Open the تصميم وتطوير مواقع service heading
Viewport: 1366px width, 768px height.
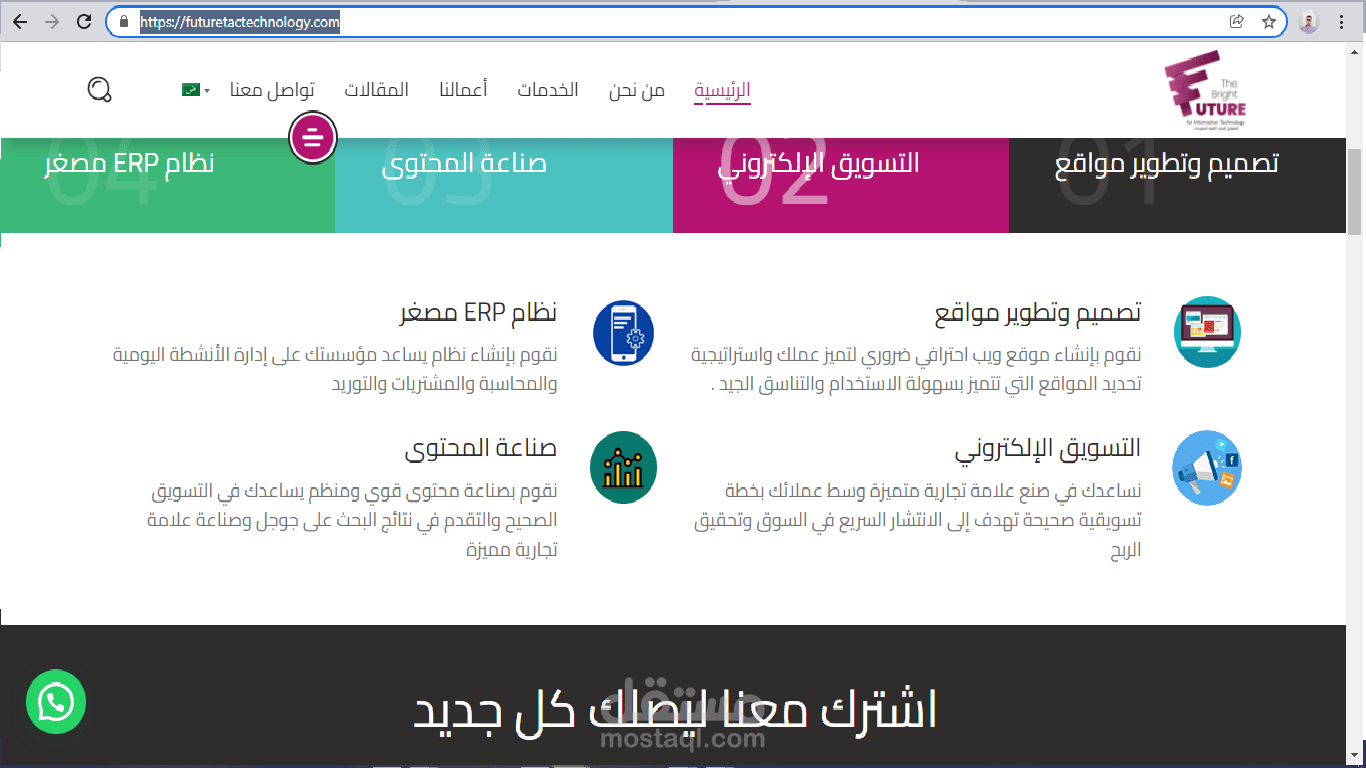(1038, 312)
